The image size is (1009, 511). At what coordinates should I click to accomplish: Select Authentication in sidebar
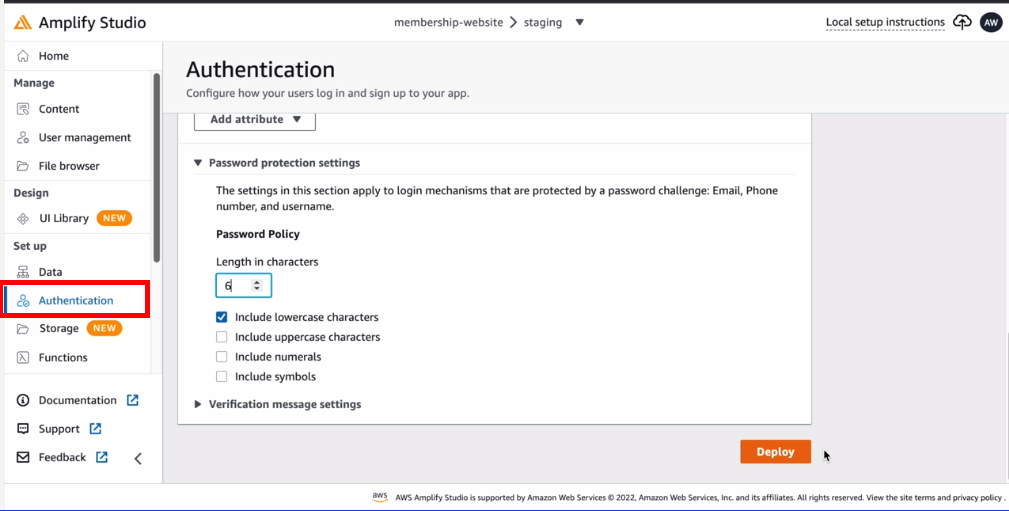(x=77, y=301)
